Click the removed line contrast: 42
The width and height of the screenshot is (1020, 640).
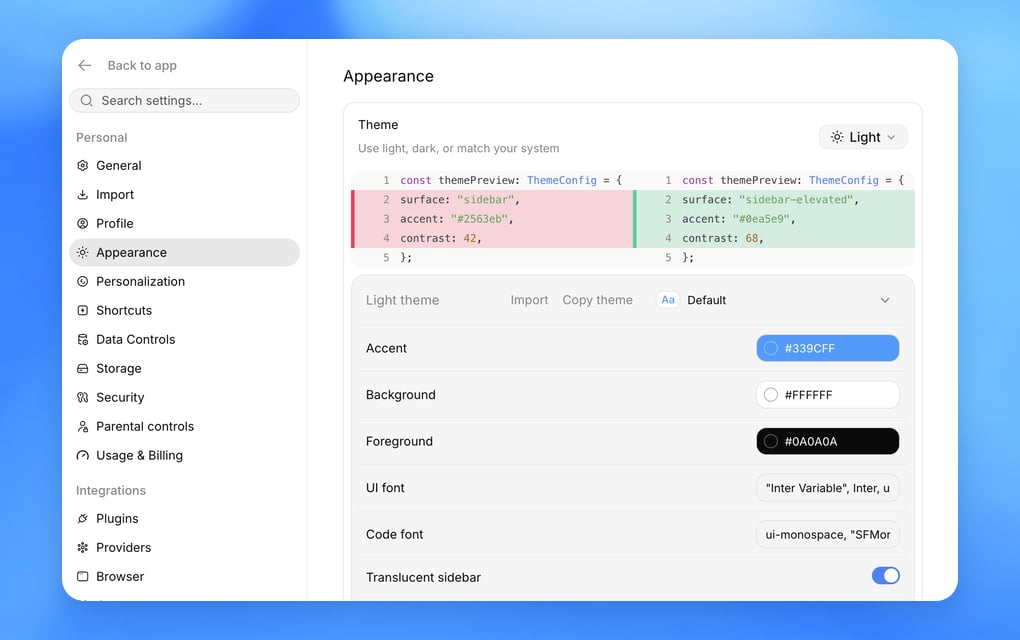pos(492,238)
